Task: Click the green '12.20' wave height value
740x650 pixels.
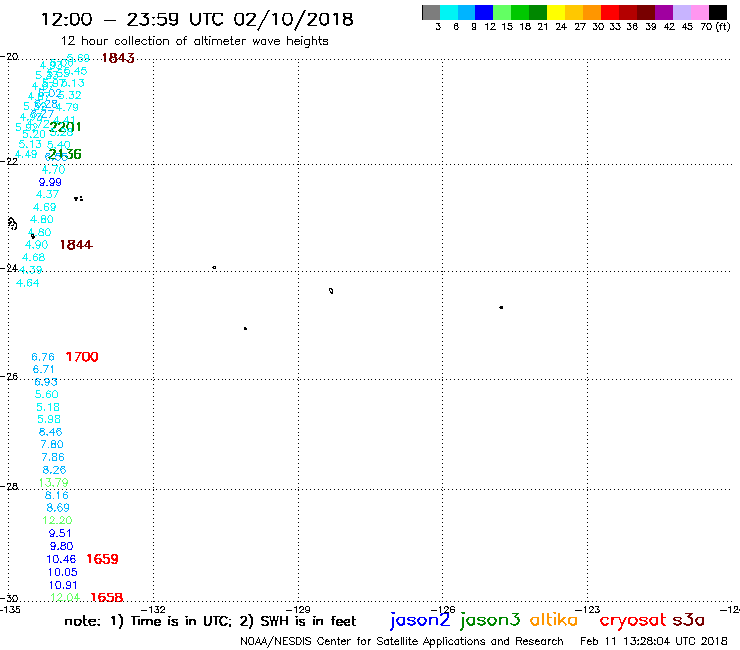Action: 57,520
